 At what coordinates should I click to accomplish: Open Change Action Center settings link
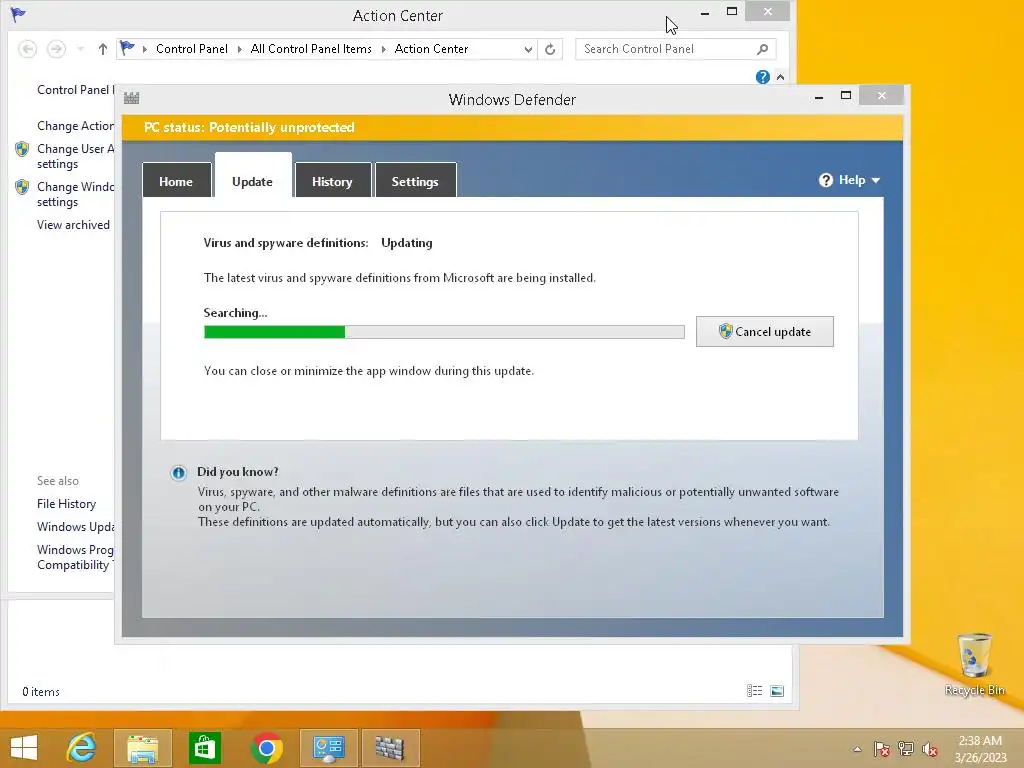pos(75,125)
